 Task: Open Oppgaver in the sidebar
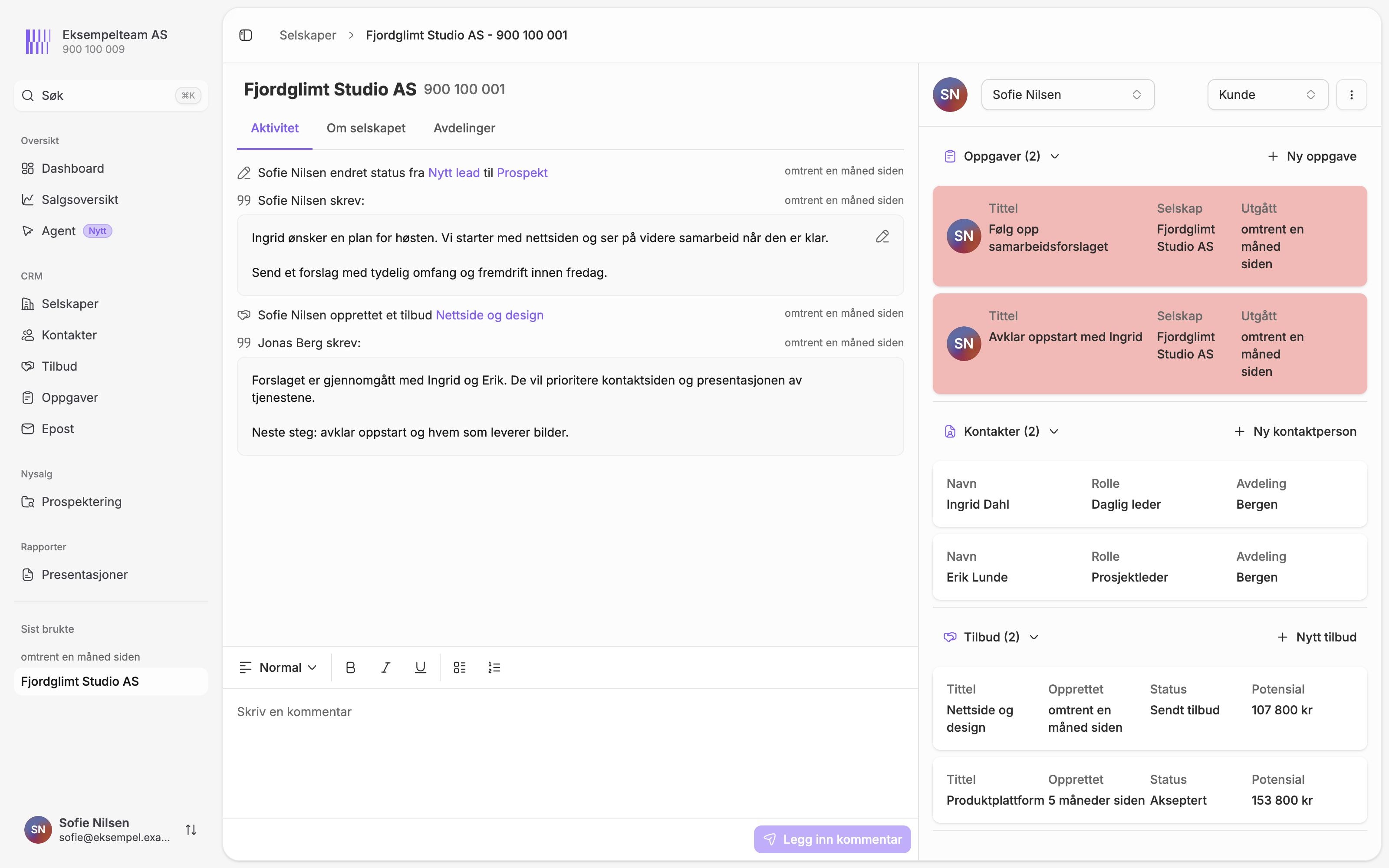click(112, 398)
